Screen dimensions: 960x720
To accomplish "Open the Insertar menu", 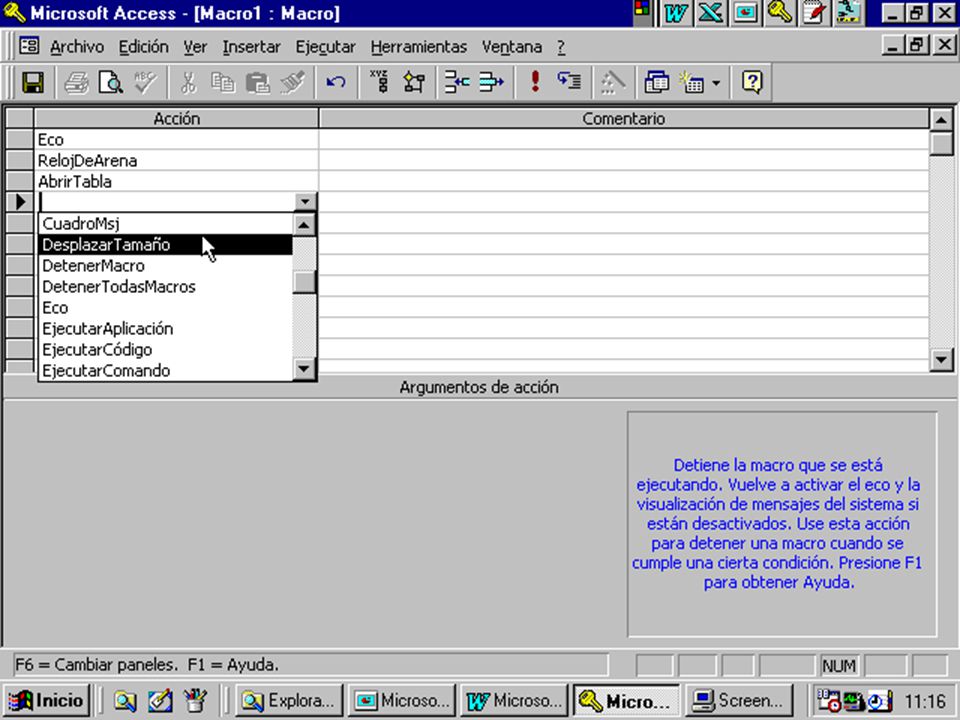I will pyautogui.click(x=251, y=47).
